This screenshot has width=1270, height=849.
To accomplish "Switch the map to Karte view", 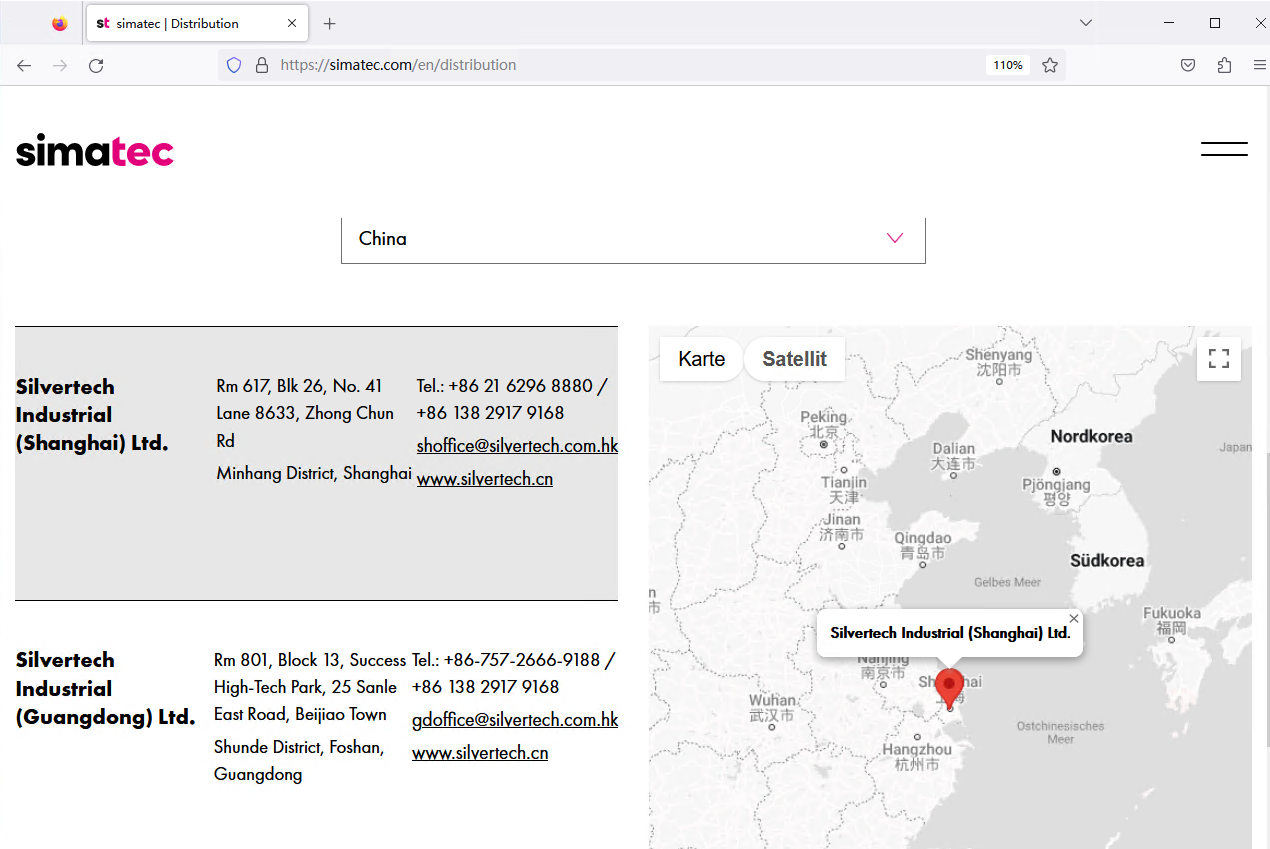I will pyautogui.click(x=701, y=359).
